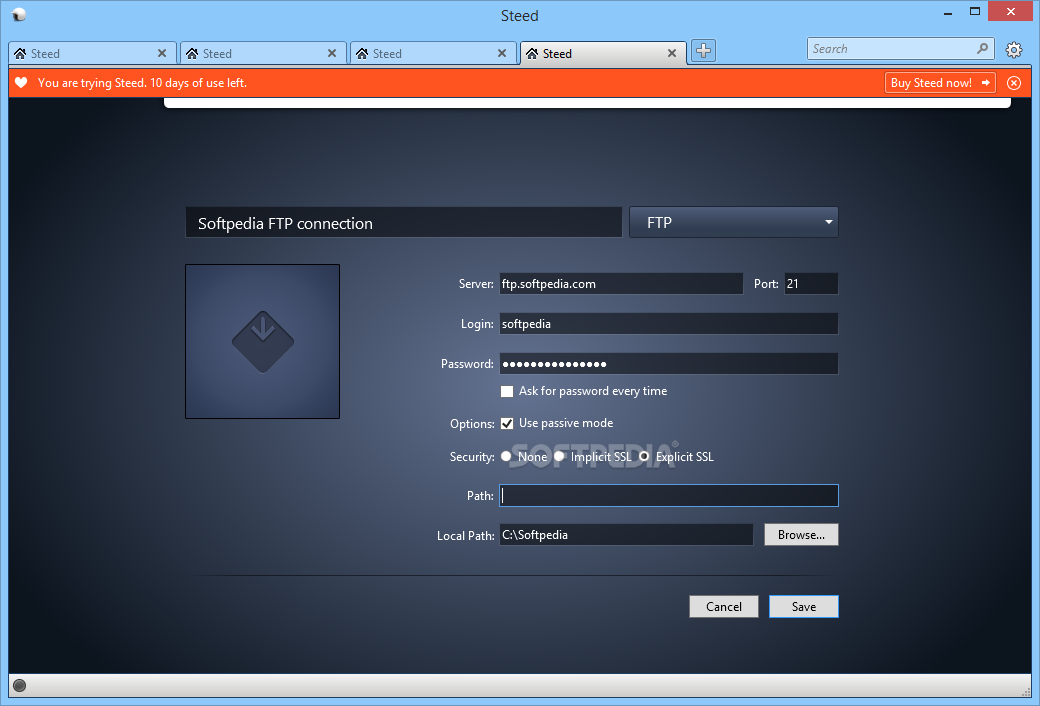Image resolution: width=1040 pixels, height=706 pixels.
Task: Click the status circle in the bottom bar
Action: [x=20, y=685]
